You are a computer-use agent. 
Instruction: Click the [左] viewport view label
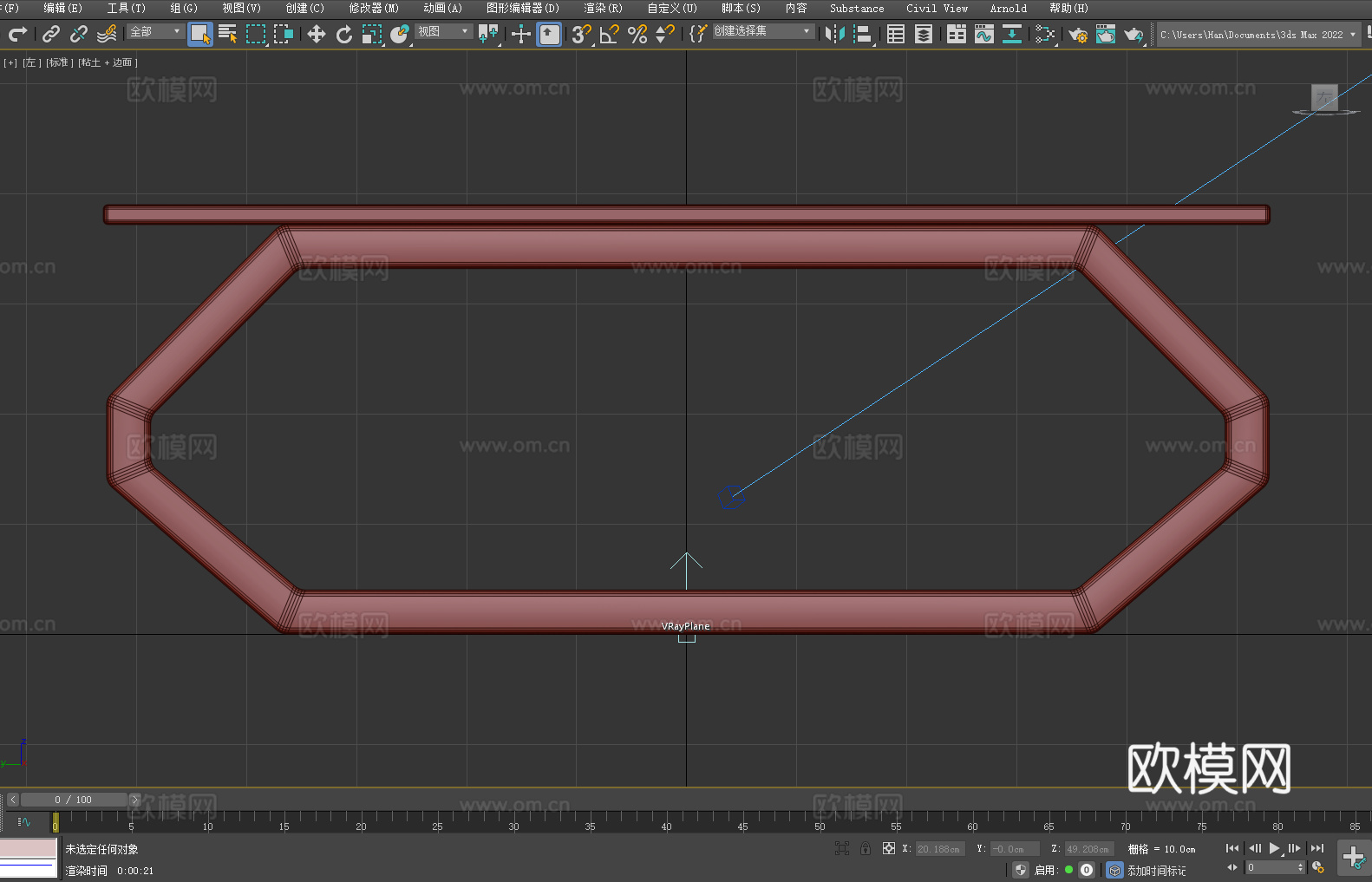tap(31, 62)
